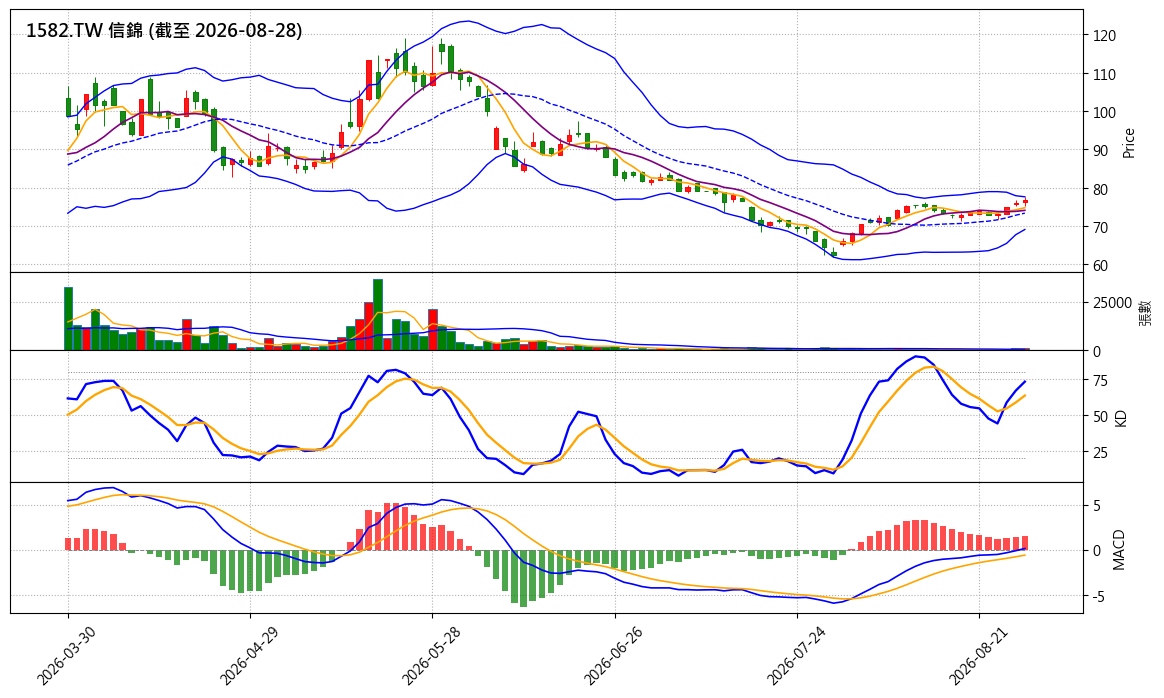
Task: Click the Price axis label
Action: coord(1129,143)
